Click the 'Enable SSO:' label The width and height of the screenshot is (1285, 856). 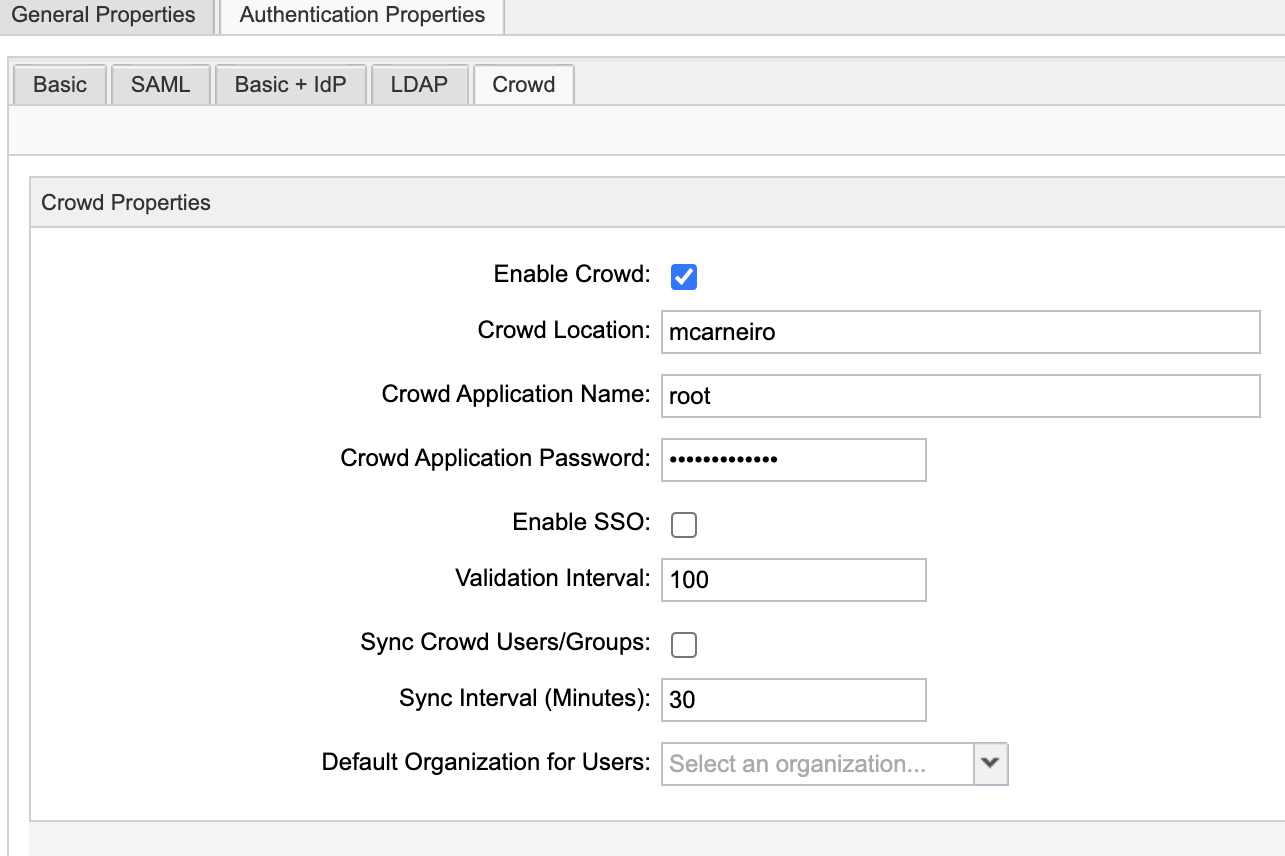click(x=582, y=522)
